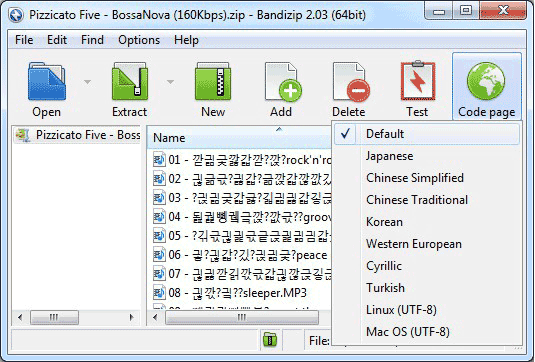Open the Find menu
Screen dimensions: 535x362
tap(92, 40)
